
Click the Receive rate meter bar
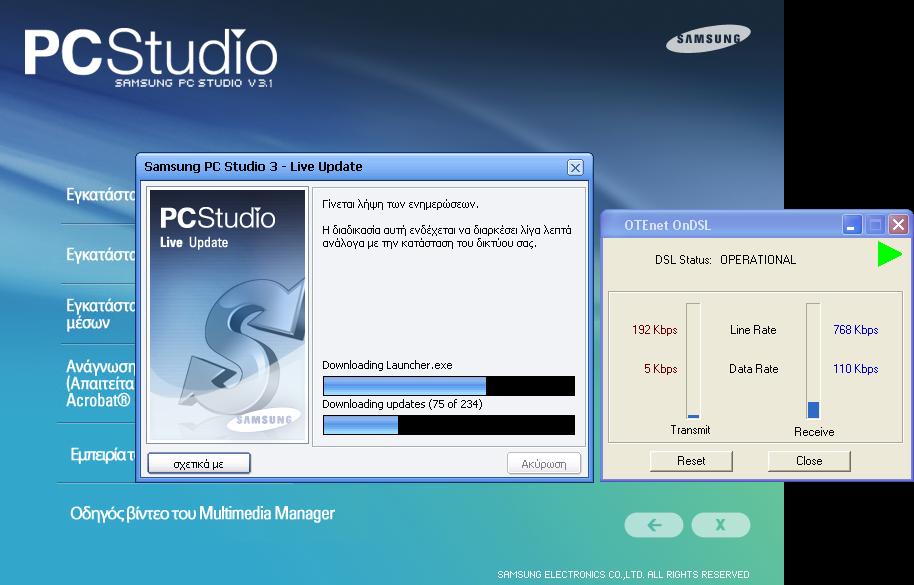click(813, 361)
